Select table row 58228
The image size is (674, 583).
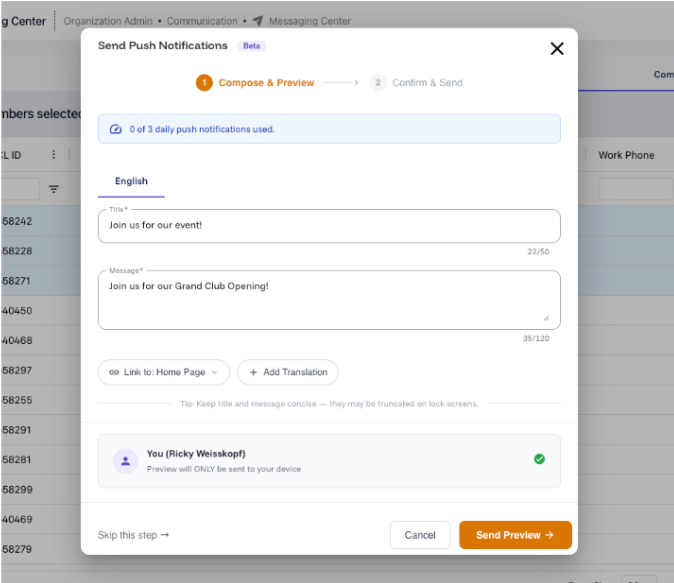[x=40, y=251]
